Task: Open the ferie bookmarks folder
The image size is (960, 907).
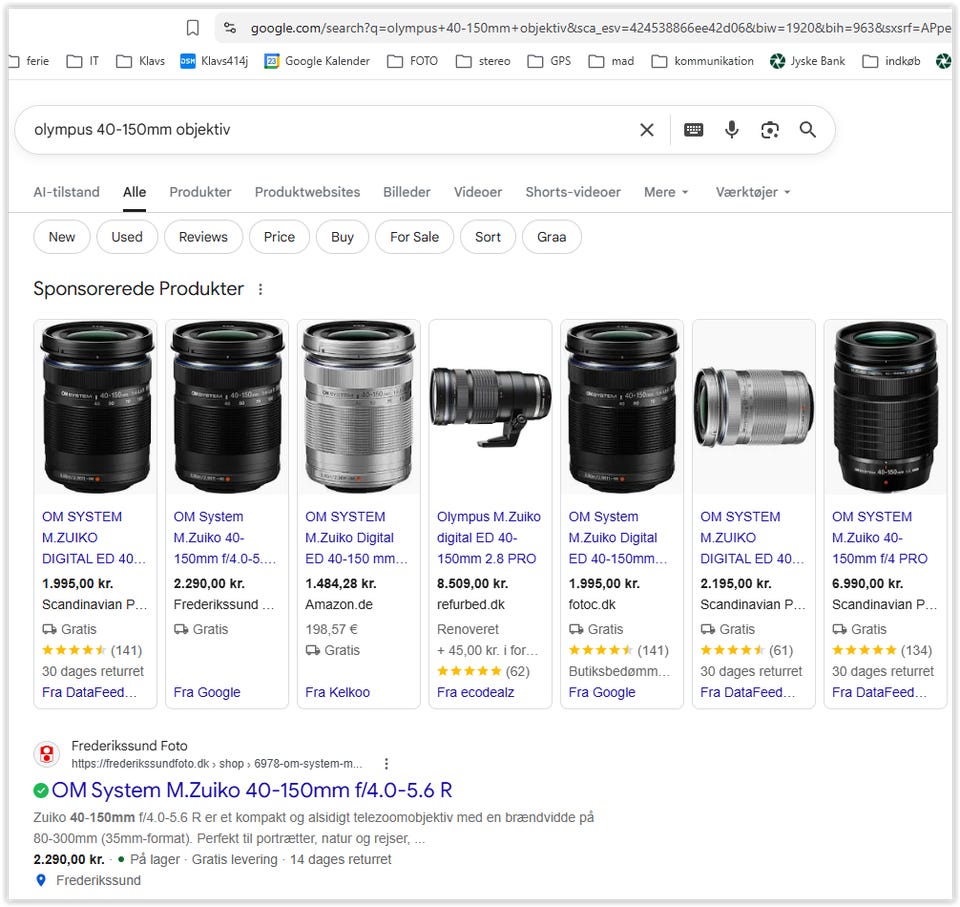Action: 30,61
